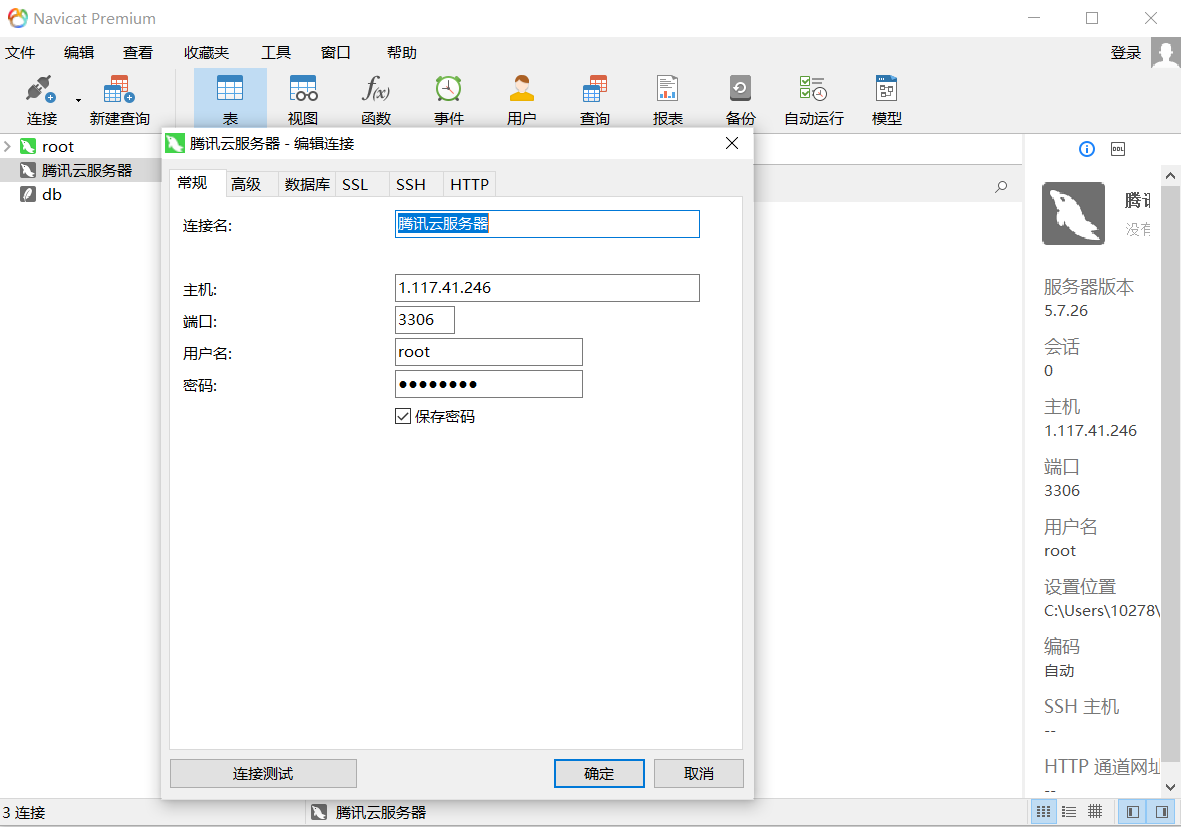Open the Report (报表) toolbar icon
This screenshot has height=827, width=1181.
[x=667, y=99]
